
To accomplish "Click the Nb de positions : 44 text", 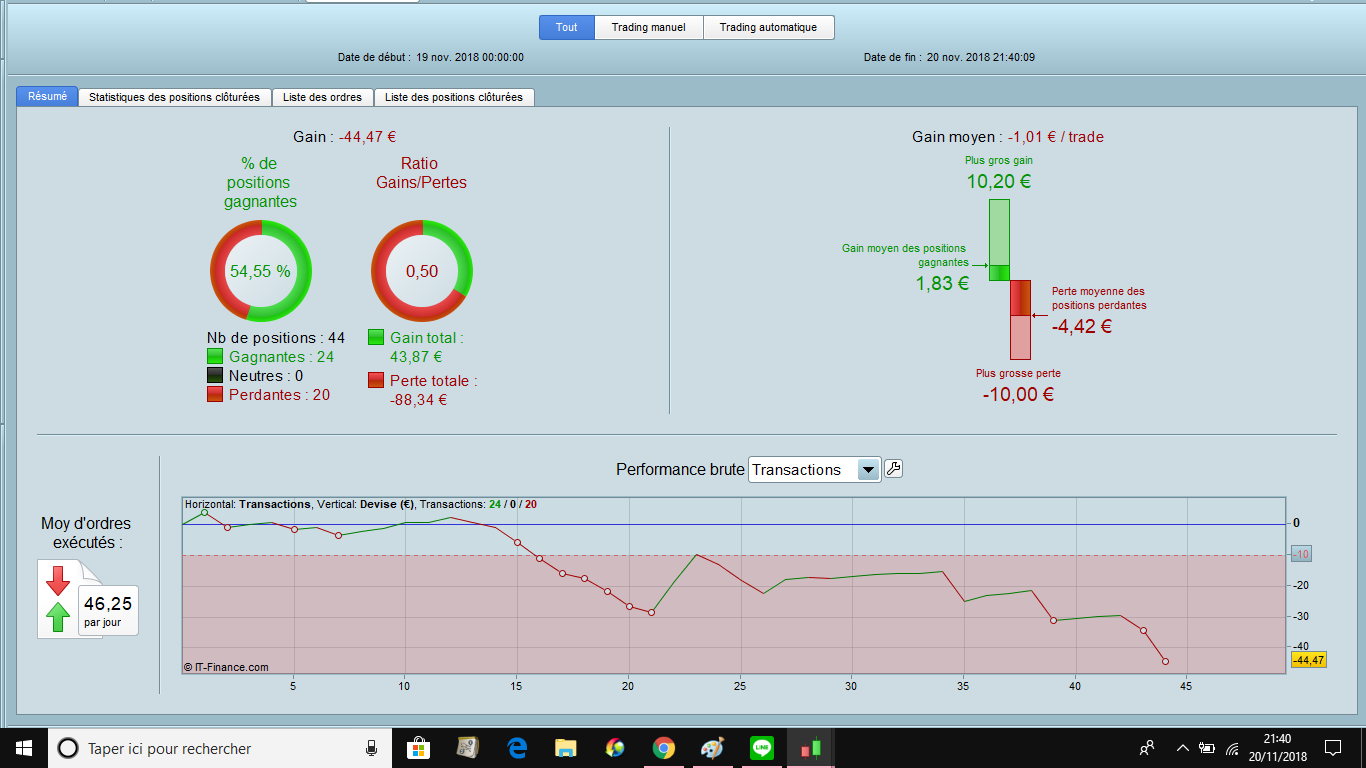I will point(276,338).
